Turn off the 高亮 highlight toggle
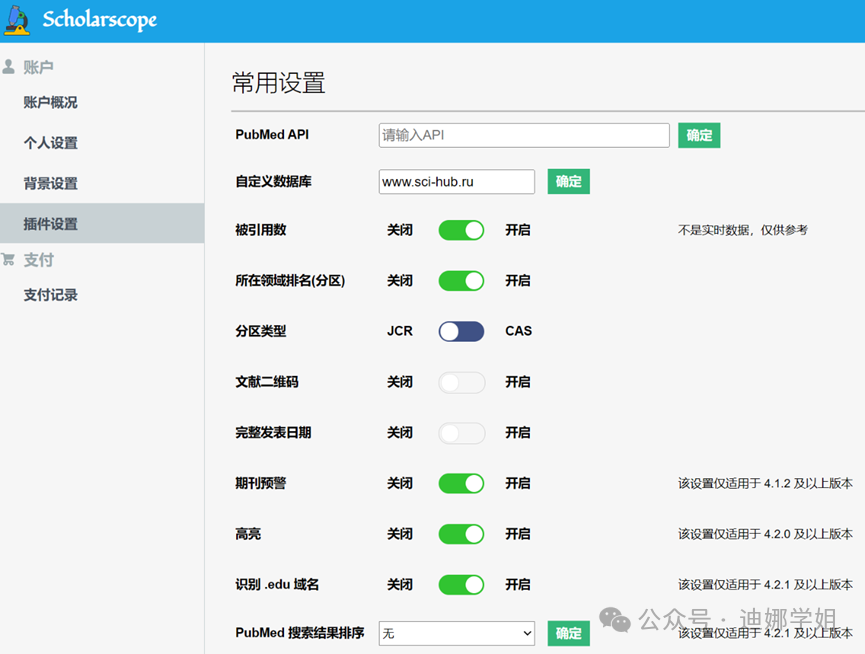The image size is (865, 654). coord(460,533)
